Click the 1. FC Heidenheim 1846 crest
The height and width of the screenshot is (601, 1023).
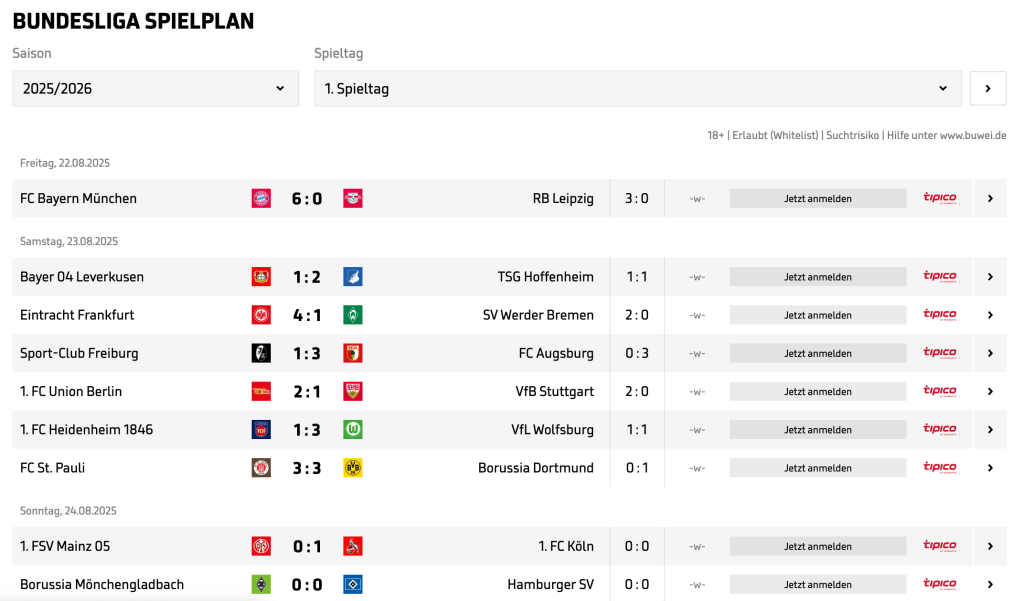[261, 429]
